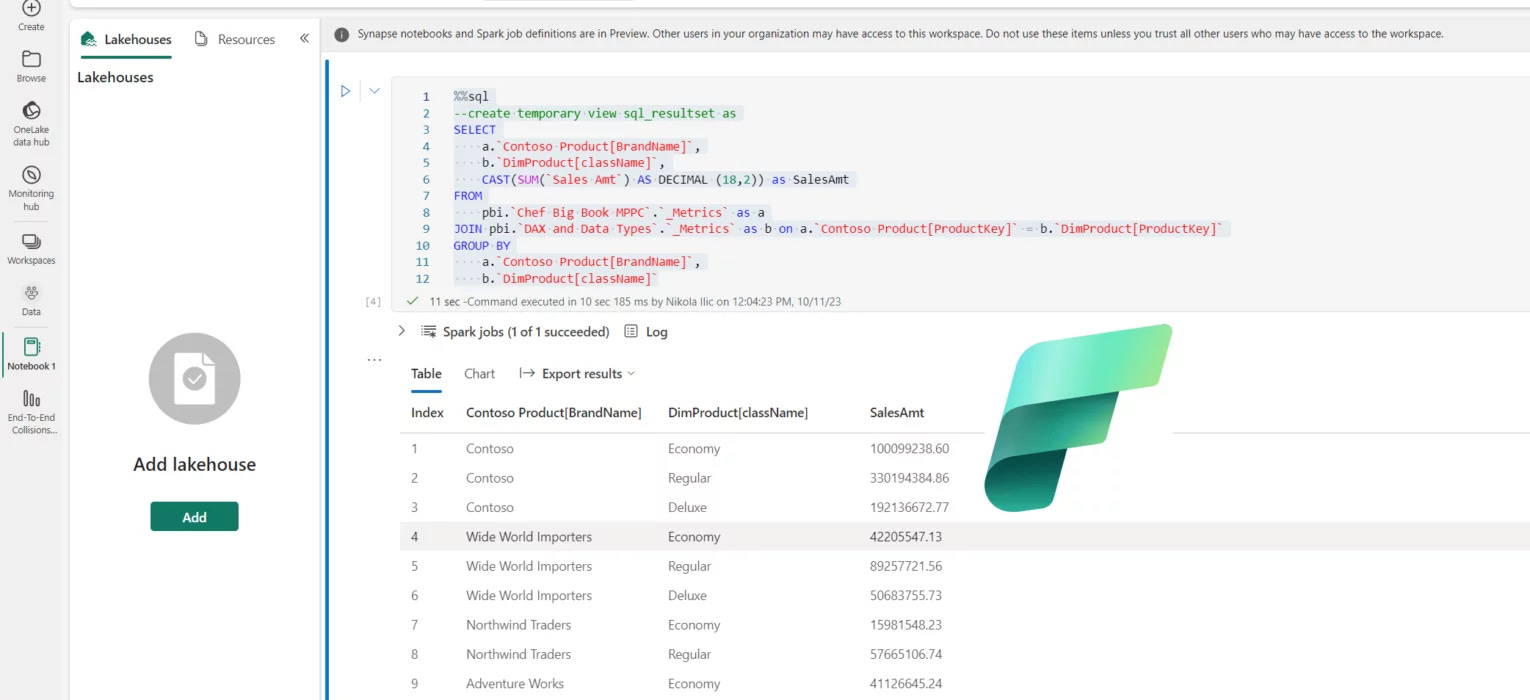This screenshot has height=700, width=1530.
Task: Click the %%sql magic line in the editor
Action: (x=471, y=97)
